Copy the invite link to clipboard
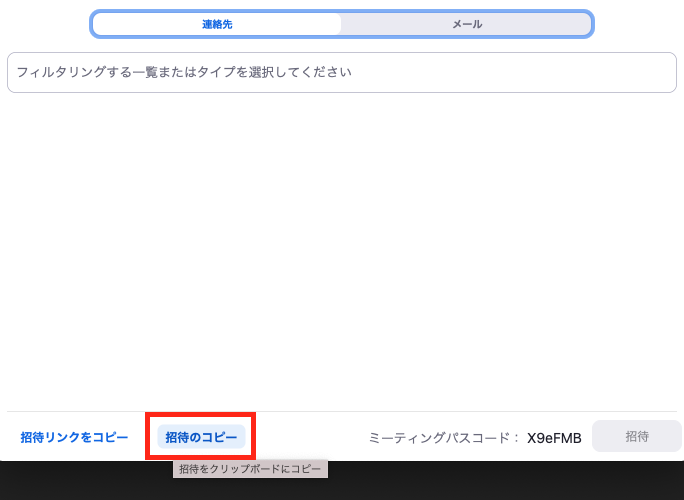This screenshot has width=684, height=500. point(75,438)
